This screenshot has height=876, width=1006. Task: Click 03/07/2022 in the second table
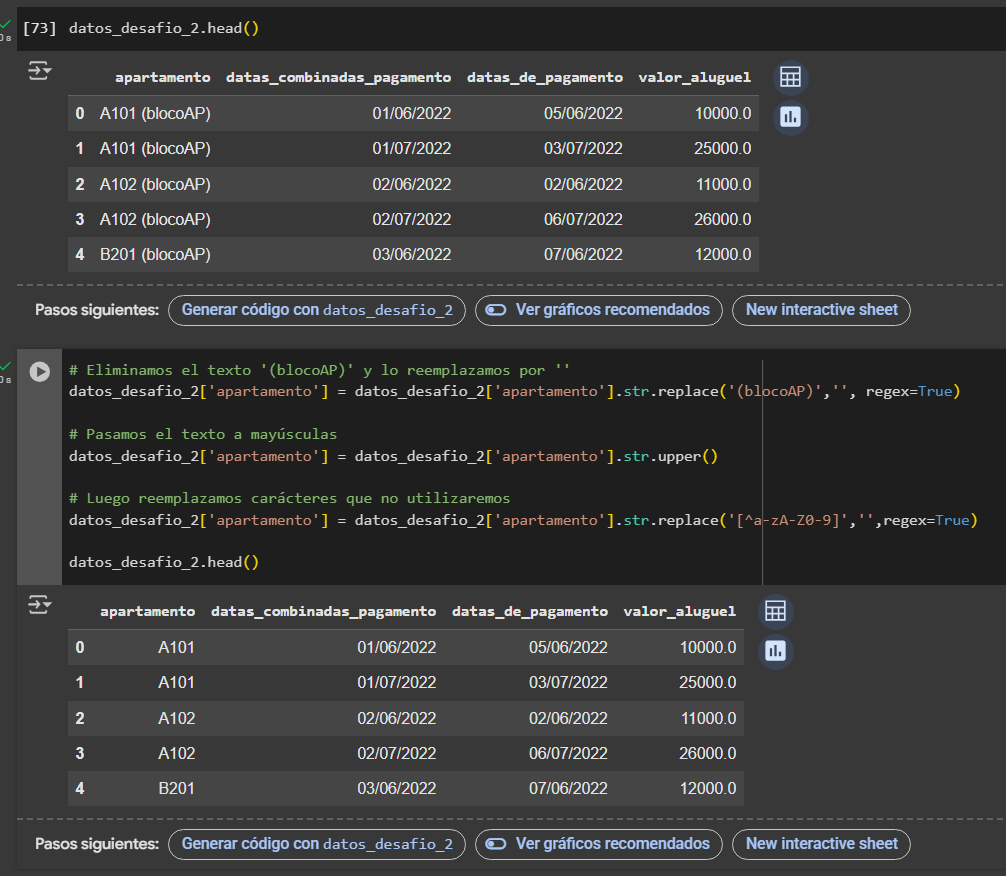tap(568, 683)
